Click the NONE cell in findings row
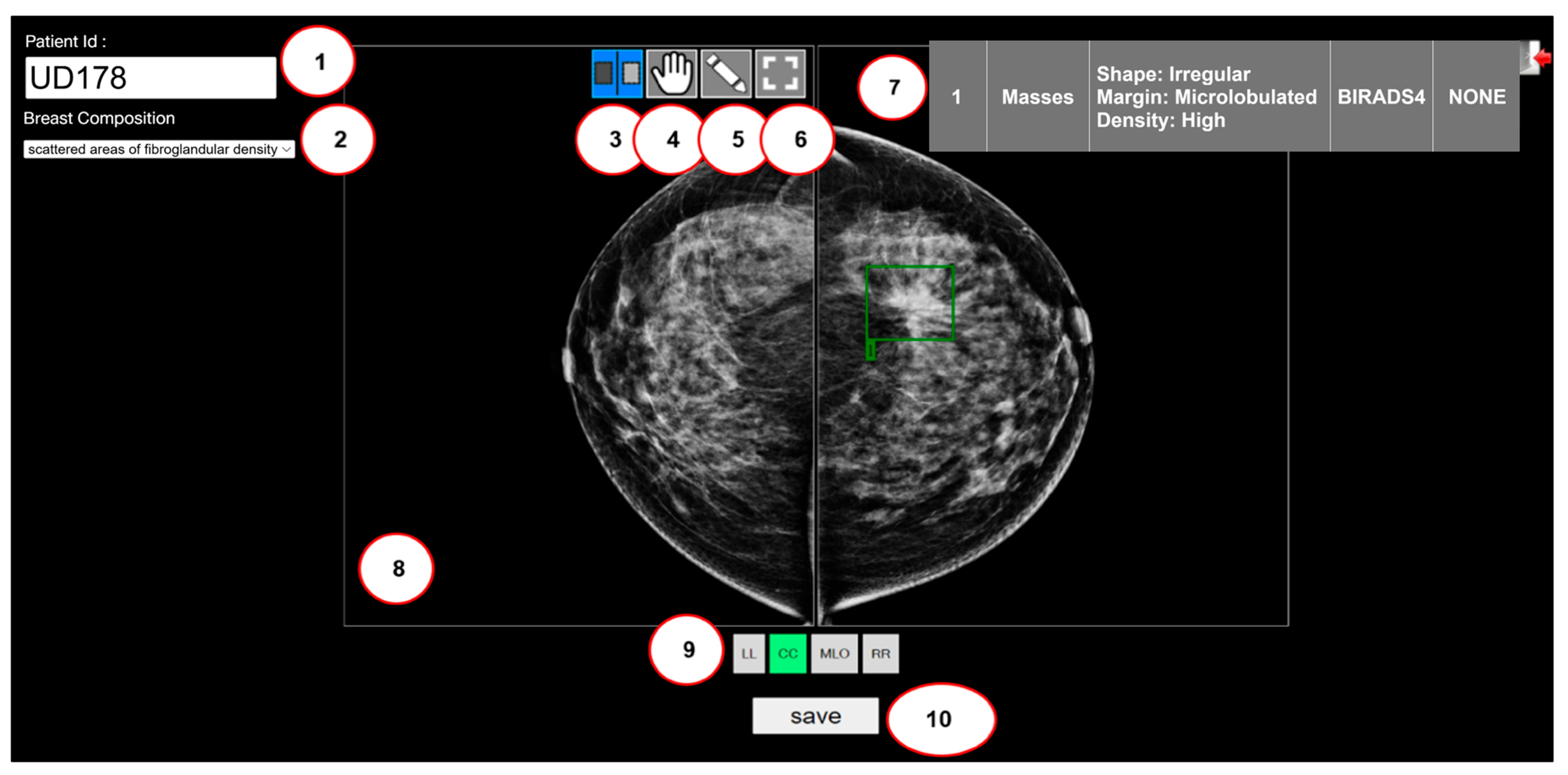The image size is (1568, 775). click(x=1476, y=96)
